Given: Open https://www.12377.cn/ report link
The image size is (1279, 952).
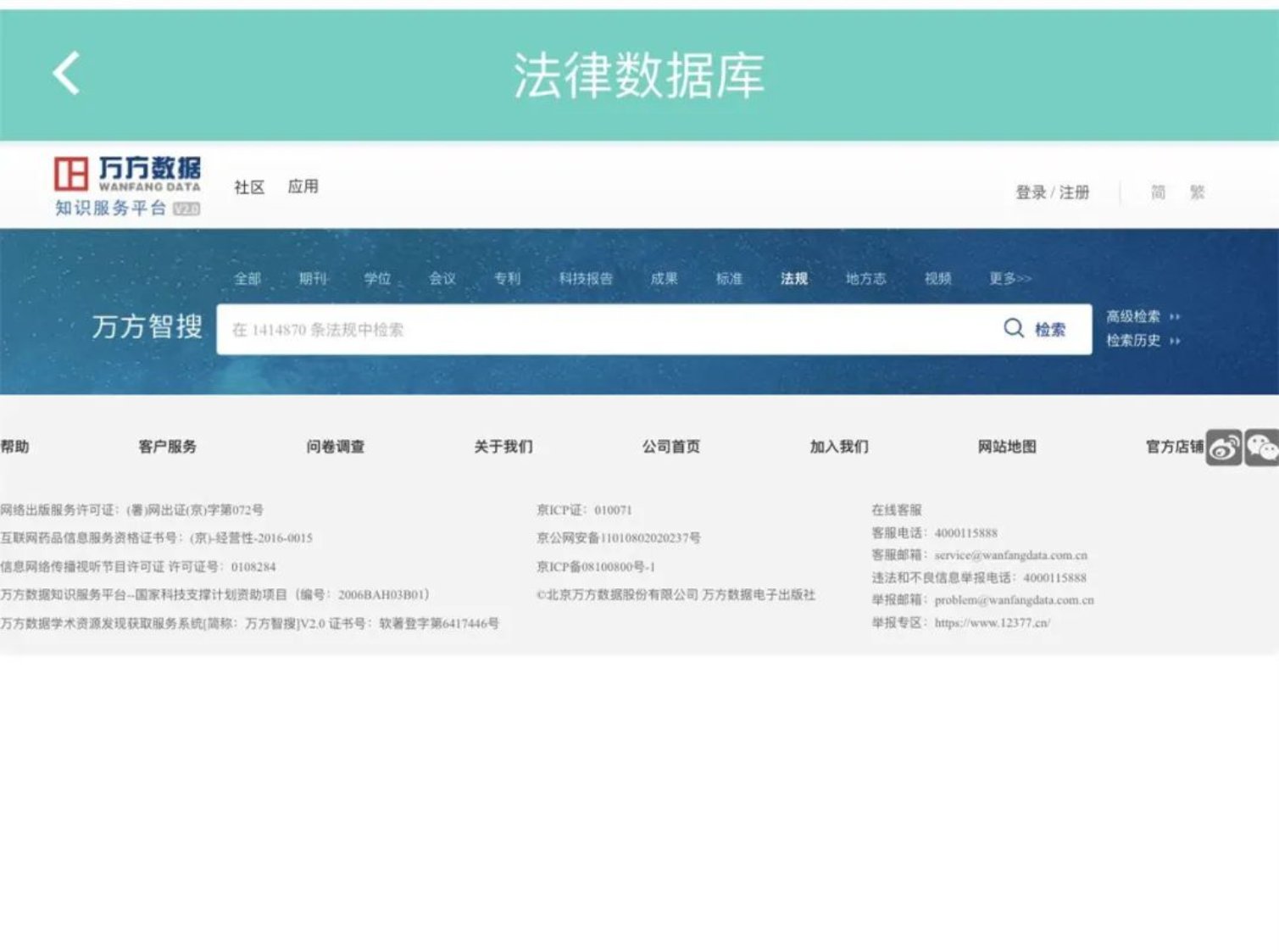Looking at the screenshot, I should tap(992, 623).
